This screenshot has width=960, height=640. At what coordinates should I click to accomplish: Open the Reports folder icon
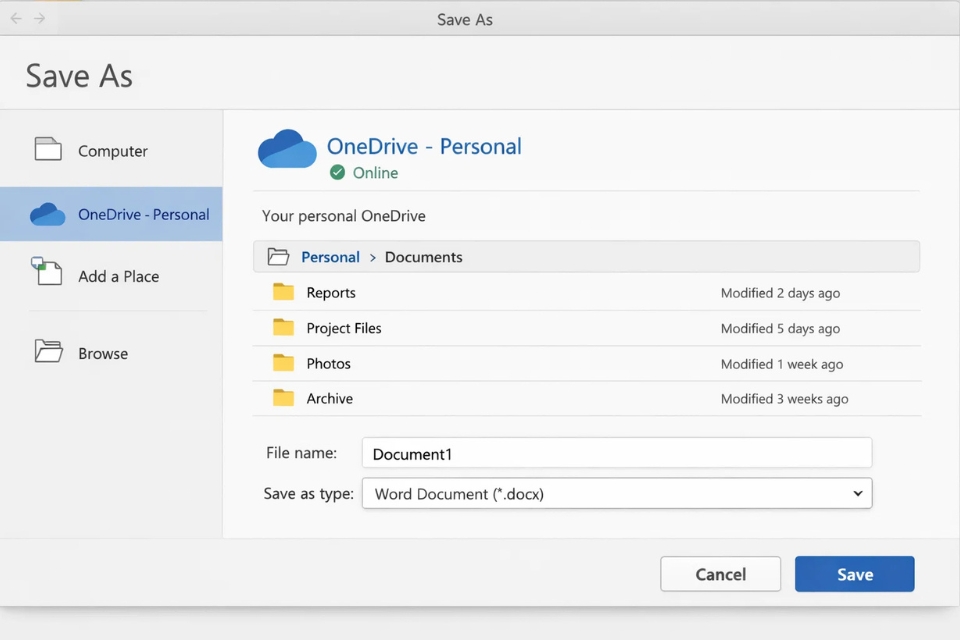(283, 292)
